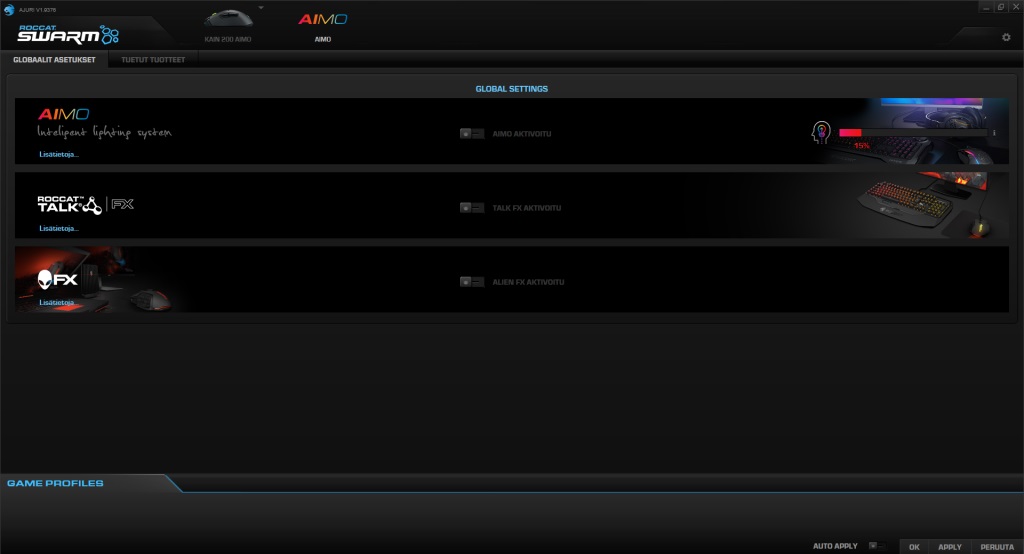Image resolution: width=1024 pixels, height=554 pixels.
Task: Click the Intelligent lighting system tagline
Action: [x=104, y=133]
